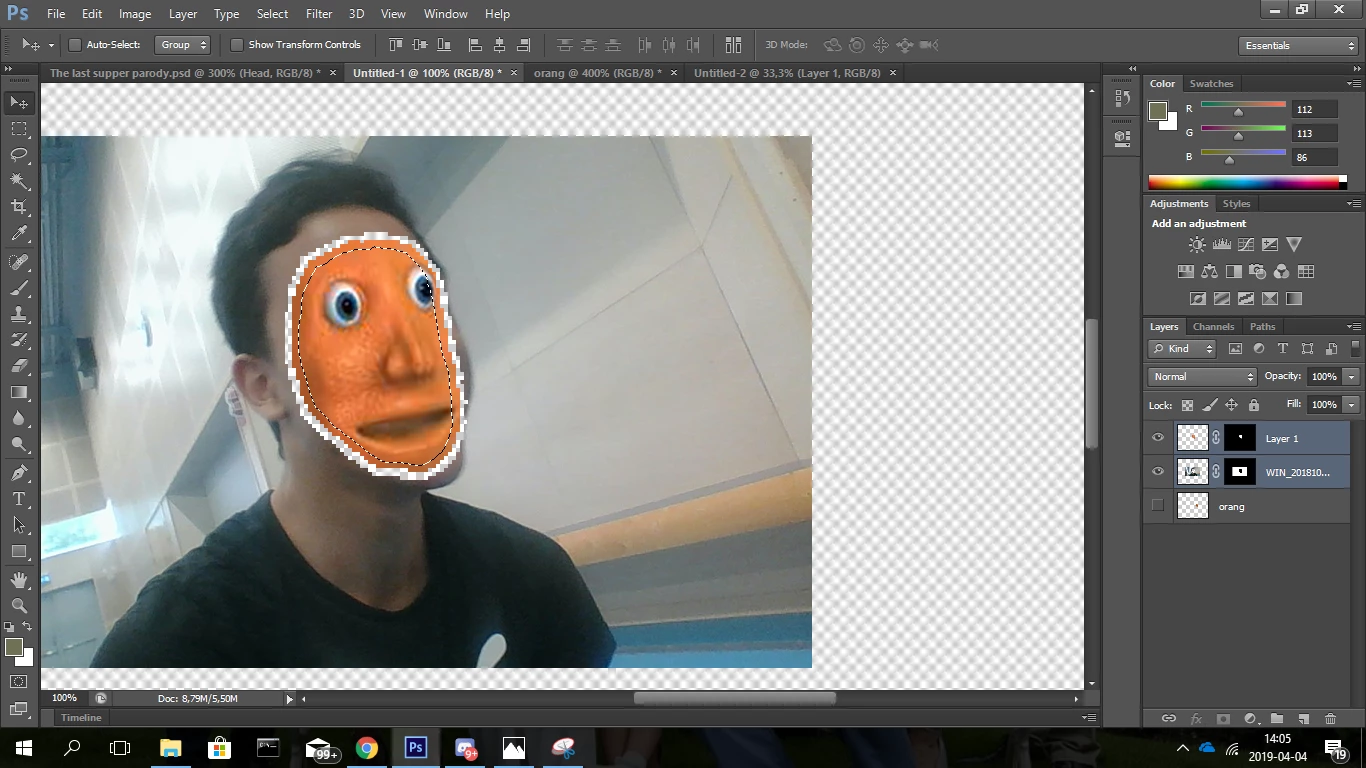This screenshot has height=768, width=1366.
Task: Open the Color panel flyout menu
Action: pyautogui.click(x=1353, y=84)
